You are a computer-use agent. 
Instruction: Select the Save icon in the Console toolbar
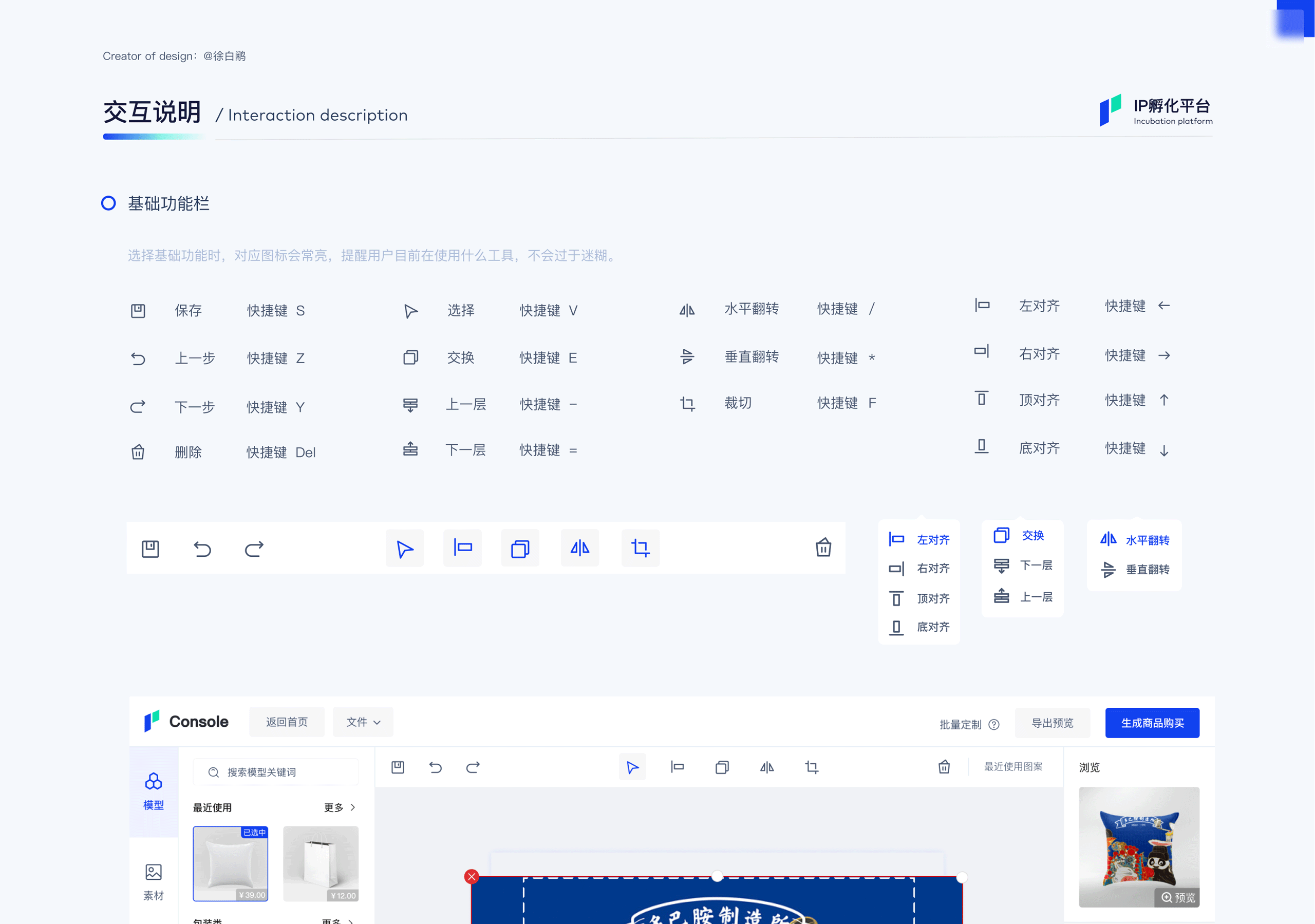point(398,766)
